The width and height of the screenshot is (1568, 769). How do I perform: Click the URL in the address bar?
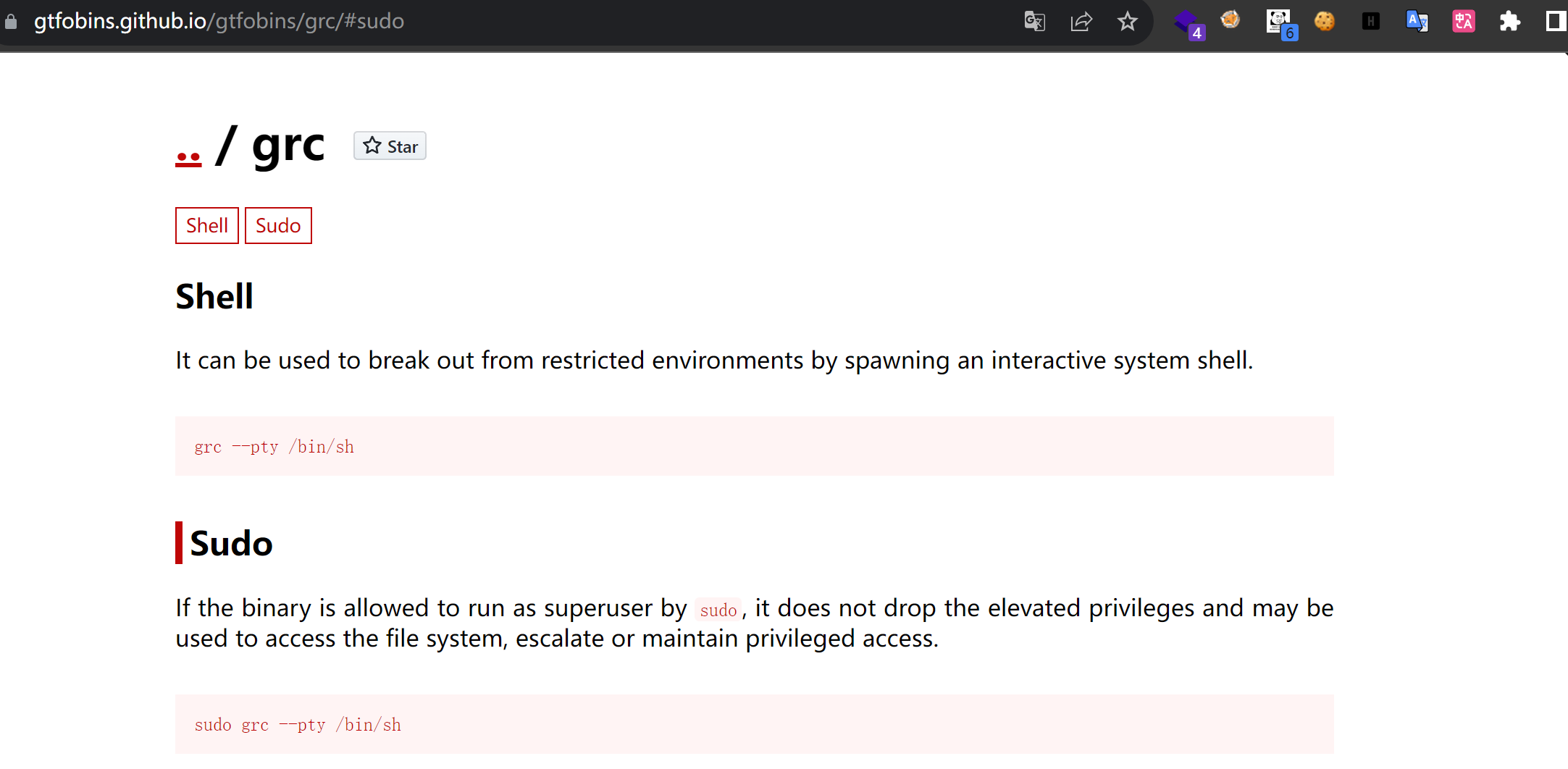coord(219,22)
